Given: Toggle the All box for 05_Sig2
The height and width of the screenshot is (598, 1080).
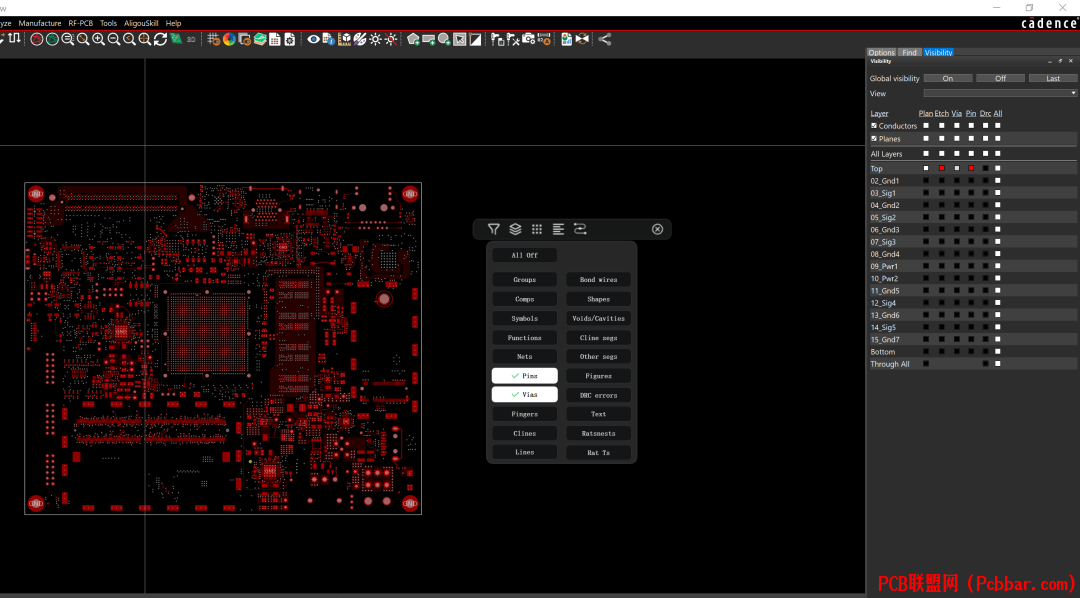Looking at the screenshot, I should pos(998,217).
